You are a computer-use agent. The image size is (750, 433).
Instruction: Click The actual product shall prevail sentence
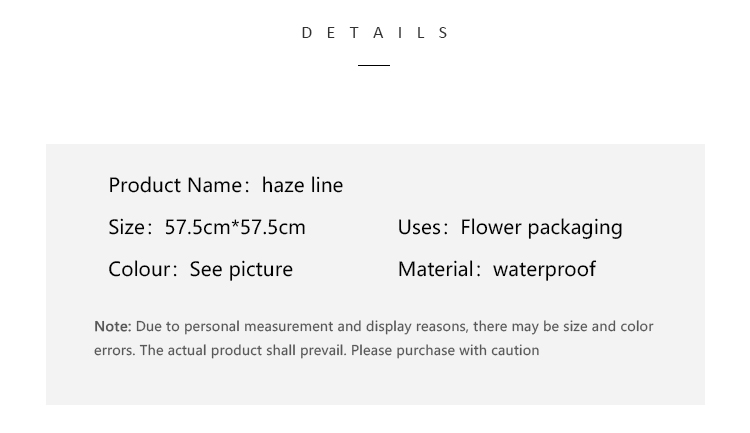(x=243, y=350)
